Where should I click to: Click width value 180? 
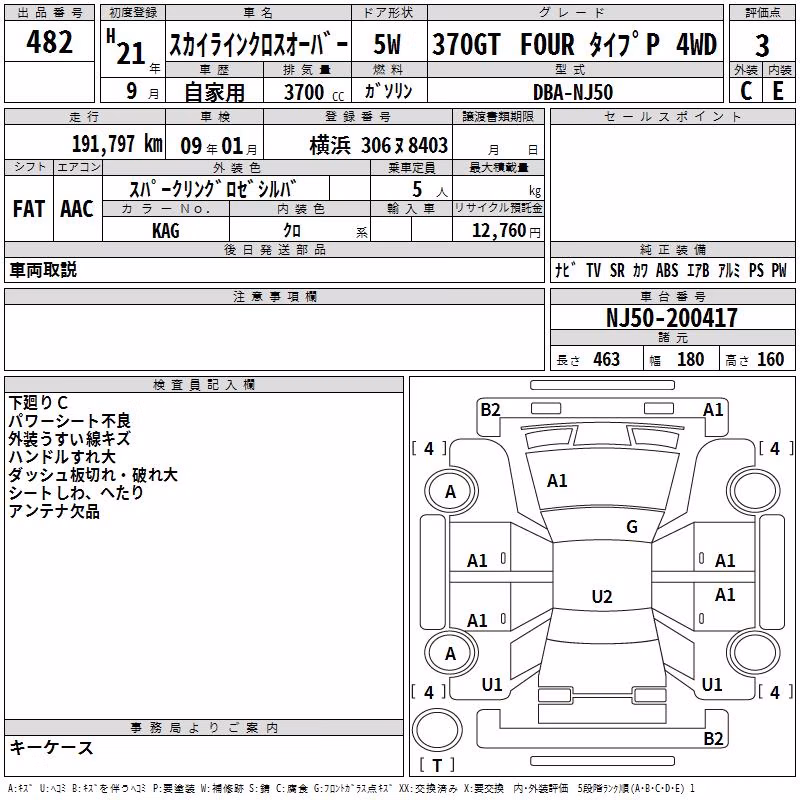click(x=690, y=360)
